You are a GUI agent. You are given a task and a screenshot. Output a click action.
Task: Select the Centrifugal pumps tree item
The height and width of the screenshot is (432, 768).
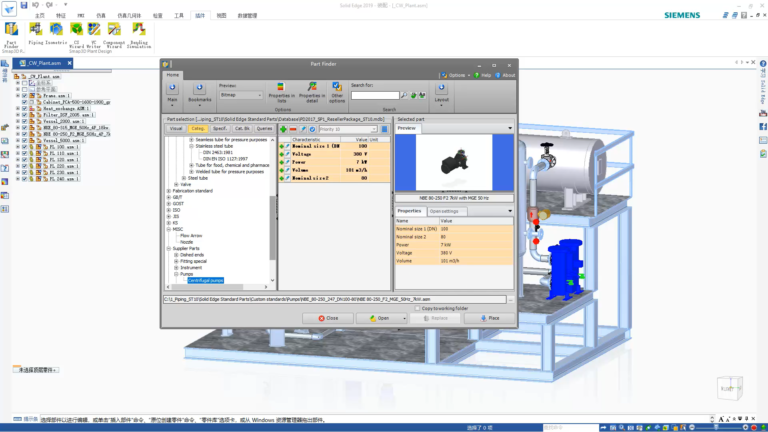point(206,281)
